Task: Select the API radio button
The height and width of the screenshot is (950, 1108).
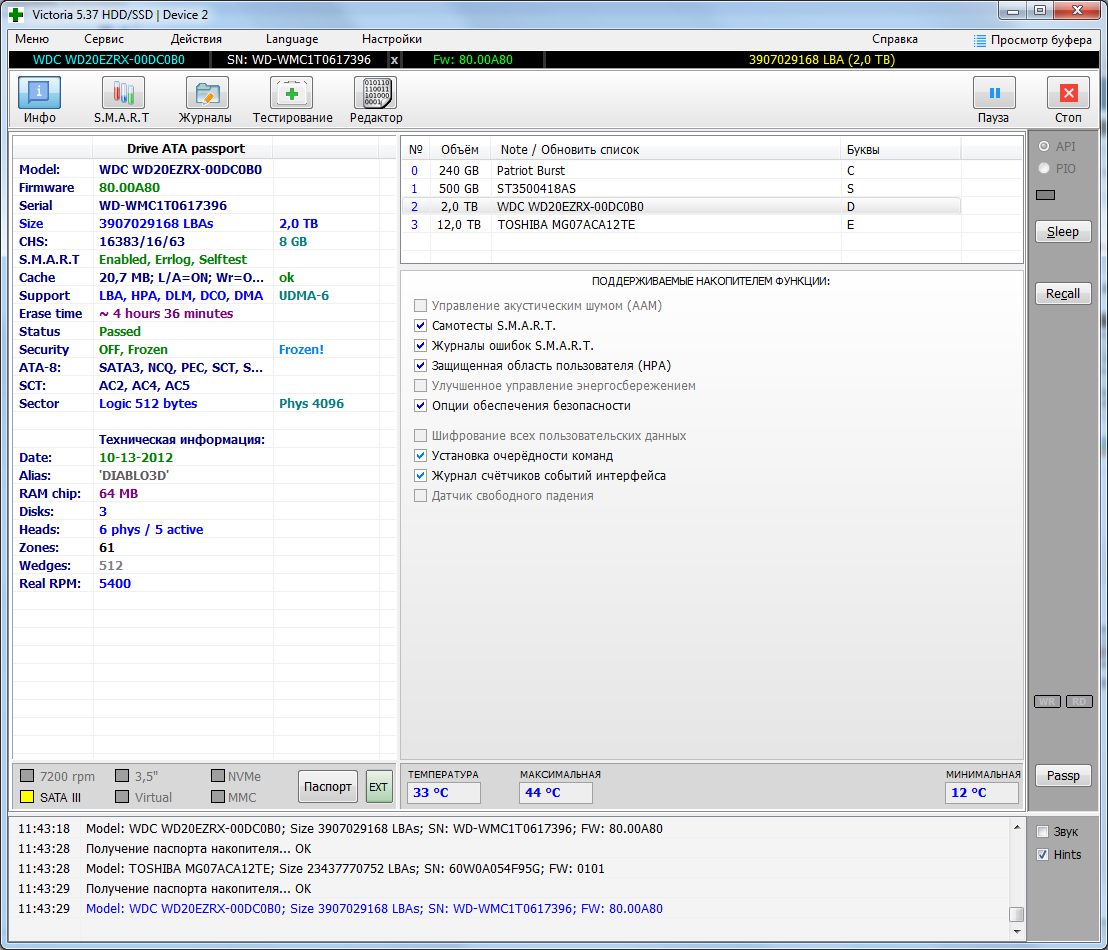Action: [x=1044, y=146]
